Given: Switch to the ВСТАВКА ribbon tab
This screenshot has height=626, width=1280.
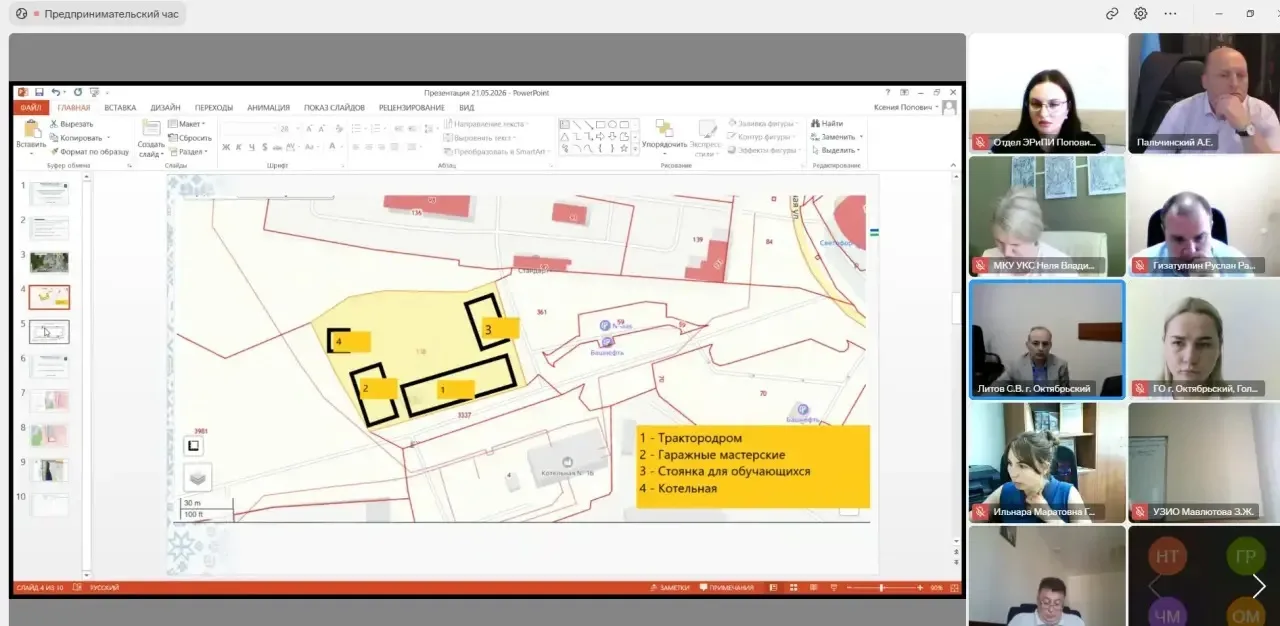Looking at the screenshot, I should [120, 107].
